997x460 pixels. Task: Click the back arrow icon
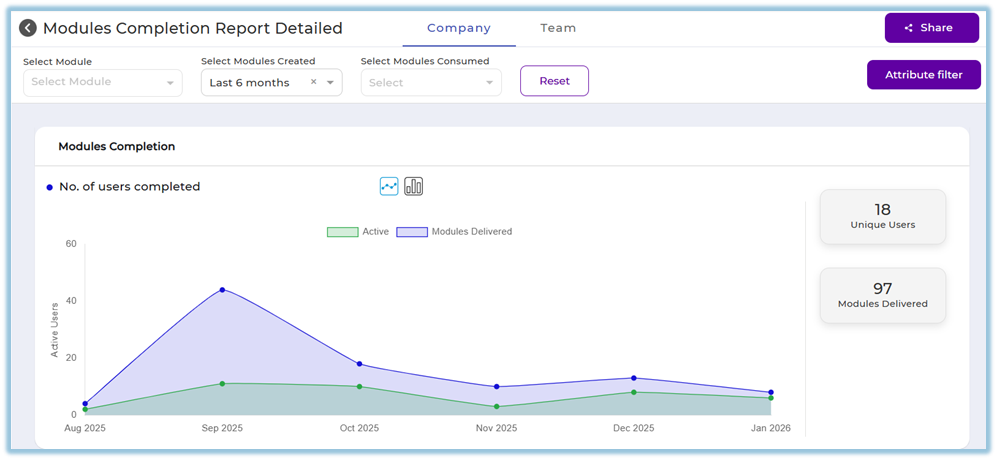[x=28, y=29]
